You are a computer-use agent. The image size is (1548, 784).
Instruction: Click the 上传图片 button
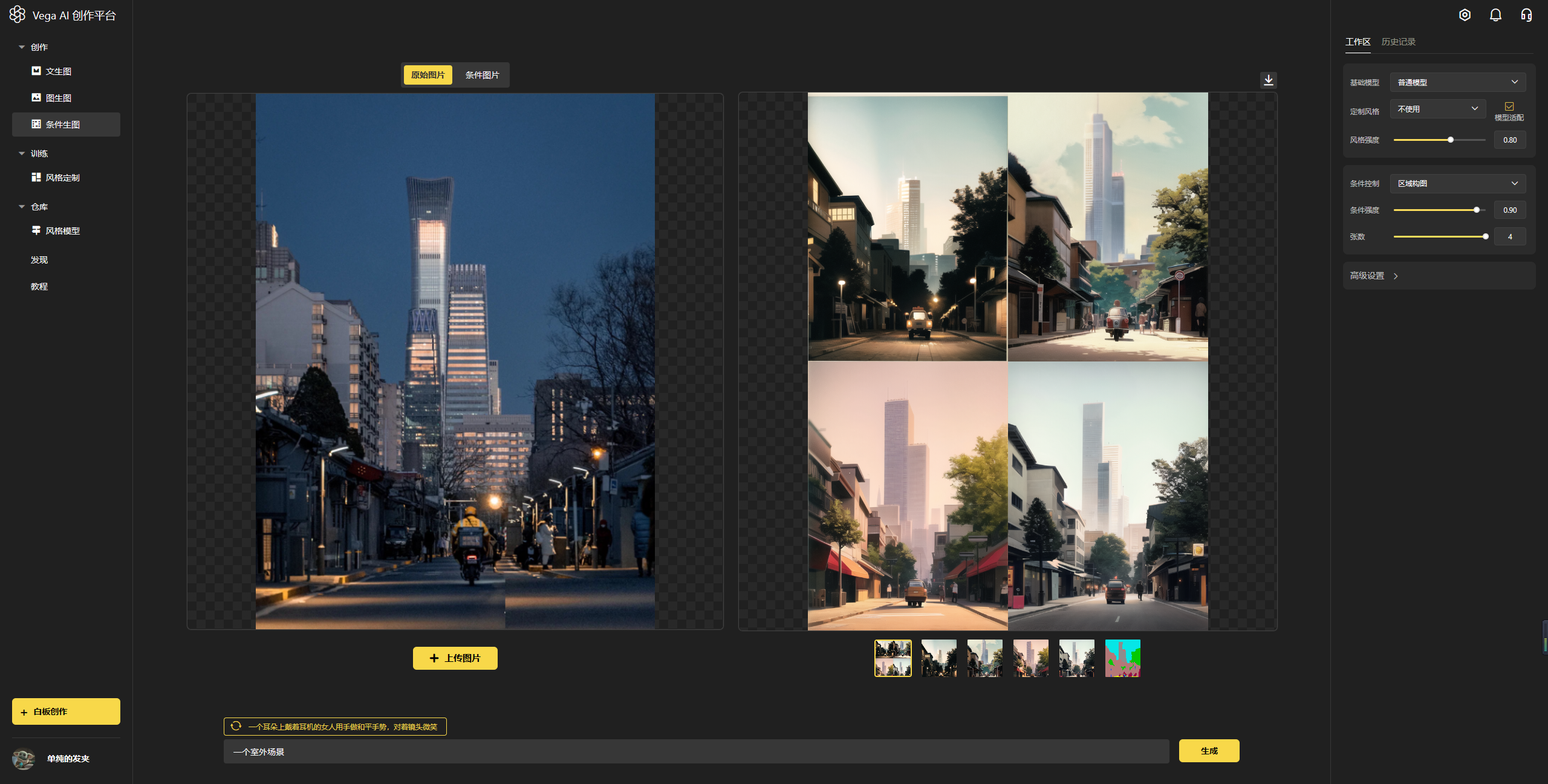tap(455, 658)
